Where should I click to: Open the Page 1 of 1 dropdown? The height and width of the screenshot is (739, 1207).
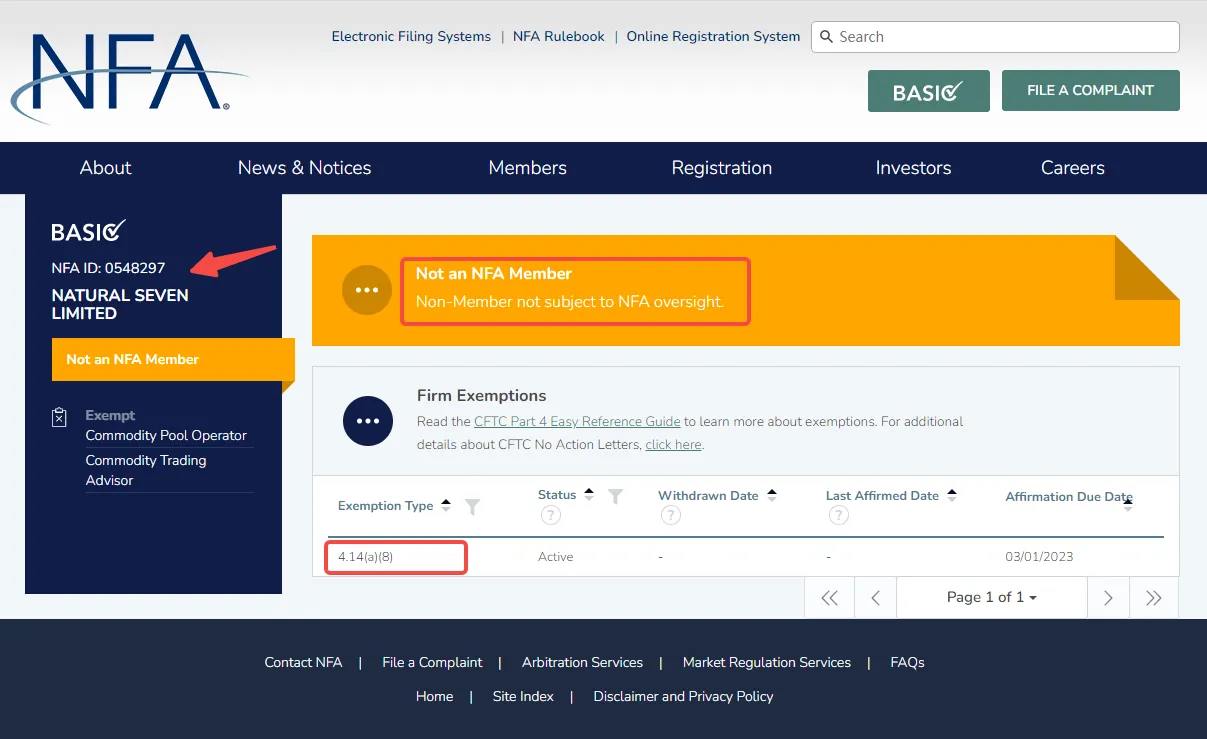tap(992, 598)
